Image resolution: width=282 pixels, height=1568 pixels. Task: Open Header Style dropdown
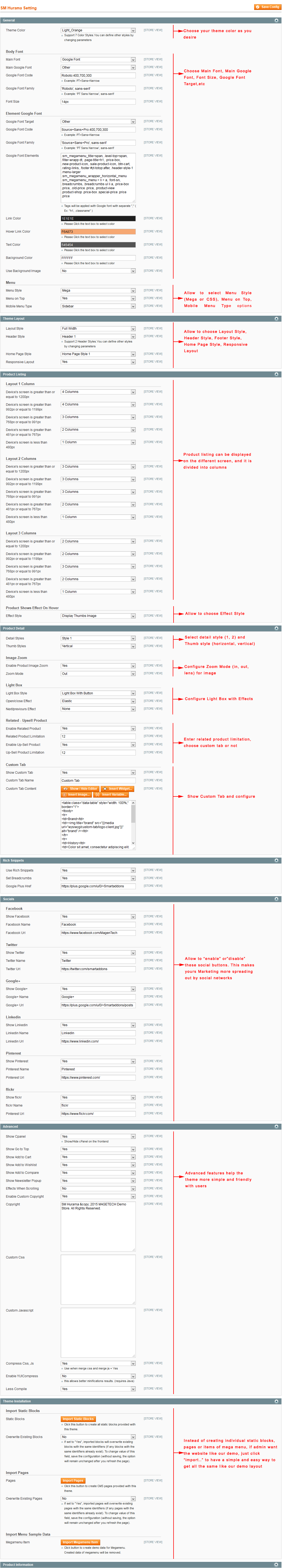[98, 337]
